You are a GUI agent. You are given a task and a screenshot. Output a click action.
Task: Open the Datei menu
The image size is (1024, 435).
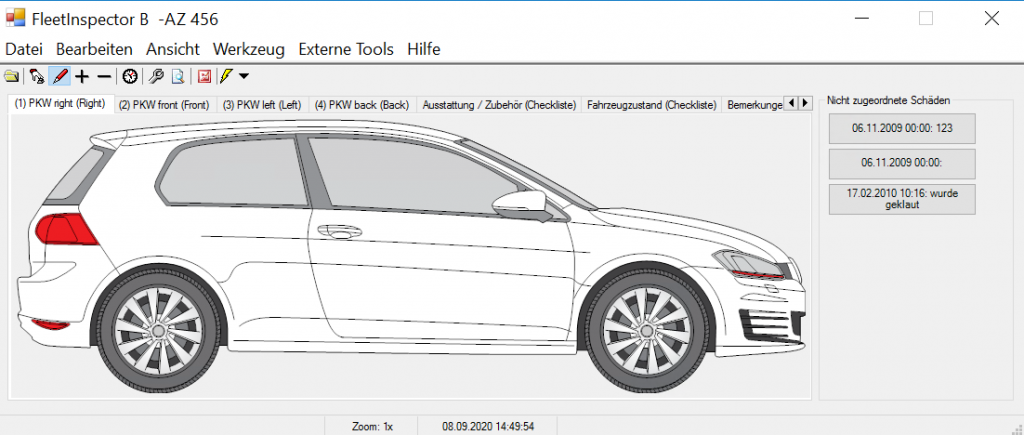click(24, 49)
